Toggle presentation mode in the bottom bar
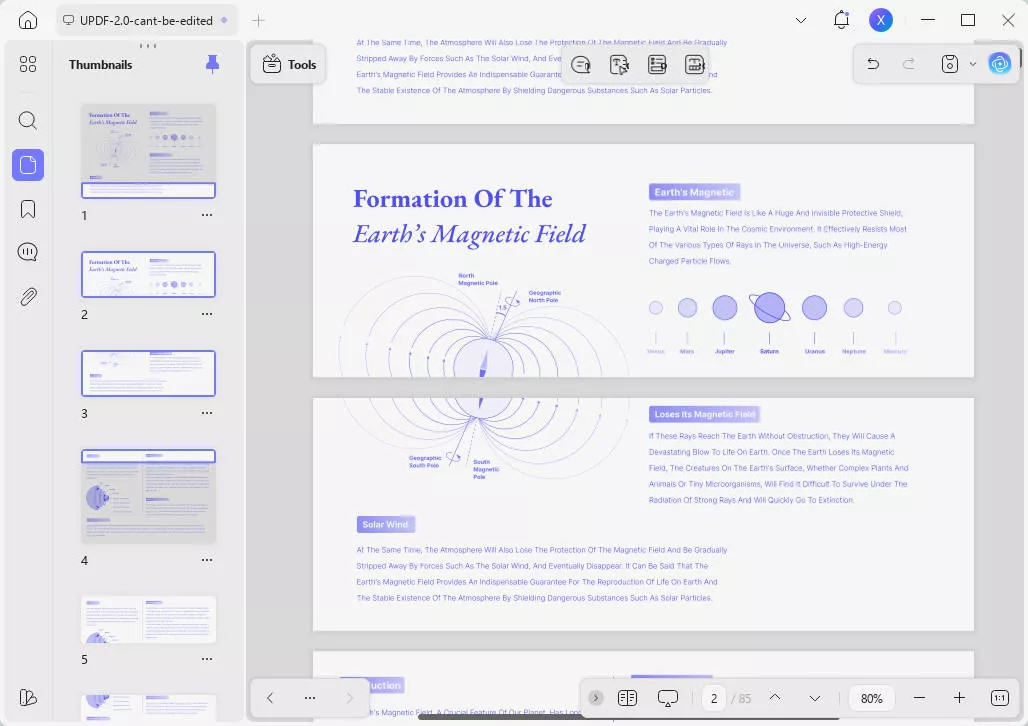The height and width of the screenshot is (726, 1028). pyautogui.click(x=667, y=697)
